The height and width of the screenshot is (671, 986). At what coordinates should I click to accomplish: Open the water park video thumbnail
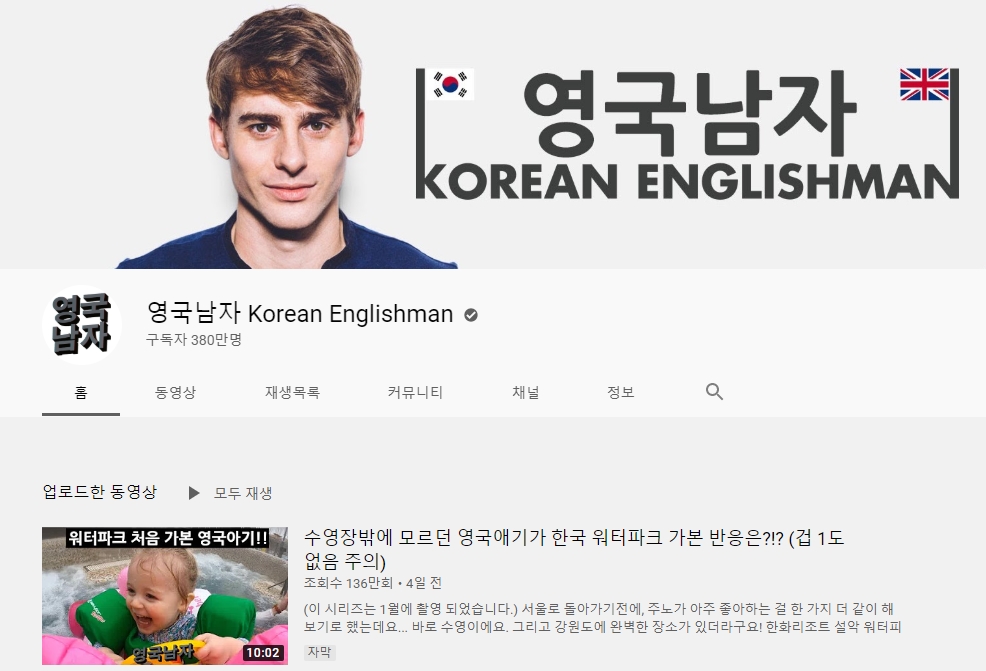[x=165, y=596]
